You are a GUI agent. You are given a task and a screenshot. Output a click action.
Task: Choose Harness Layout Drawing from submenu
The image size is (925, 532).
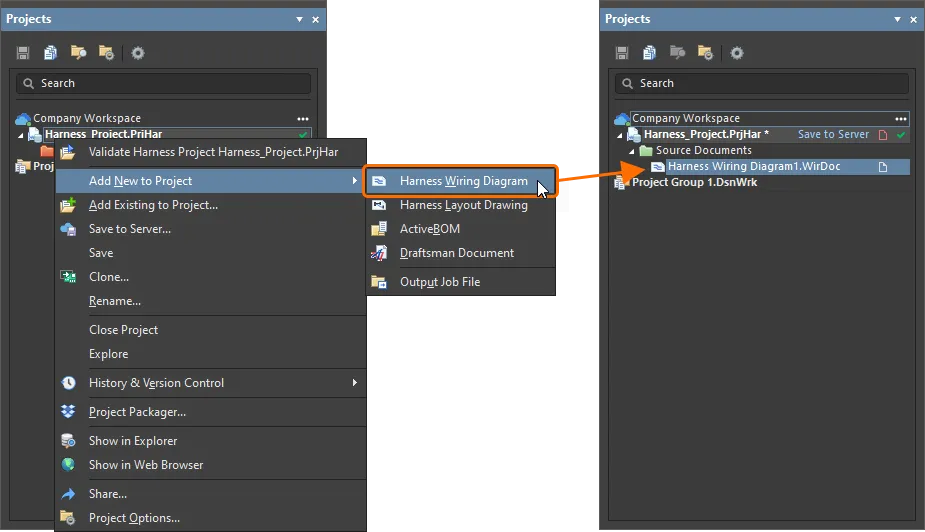click(x=461, y=205)
